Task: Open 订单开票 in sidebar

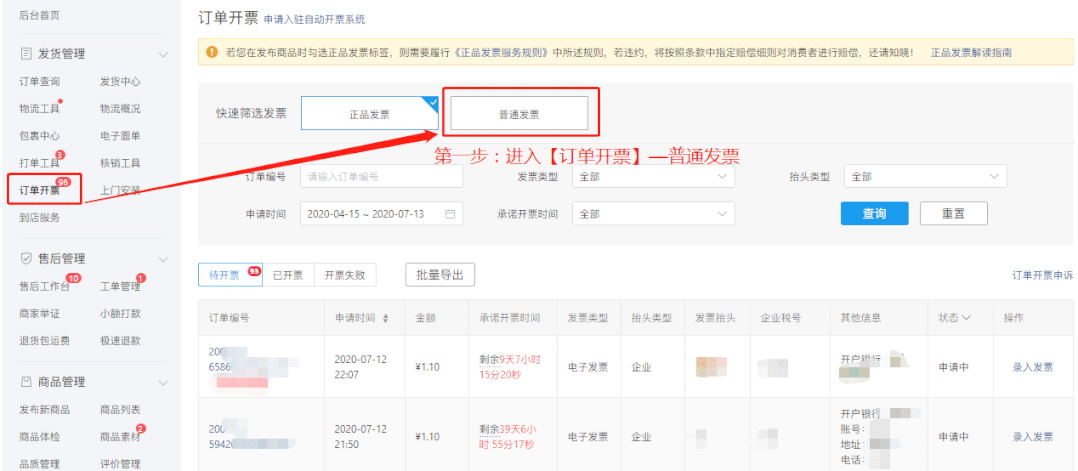Action: click(39, 190)
